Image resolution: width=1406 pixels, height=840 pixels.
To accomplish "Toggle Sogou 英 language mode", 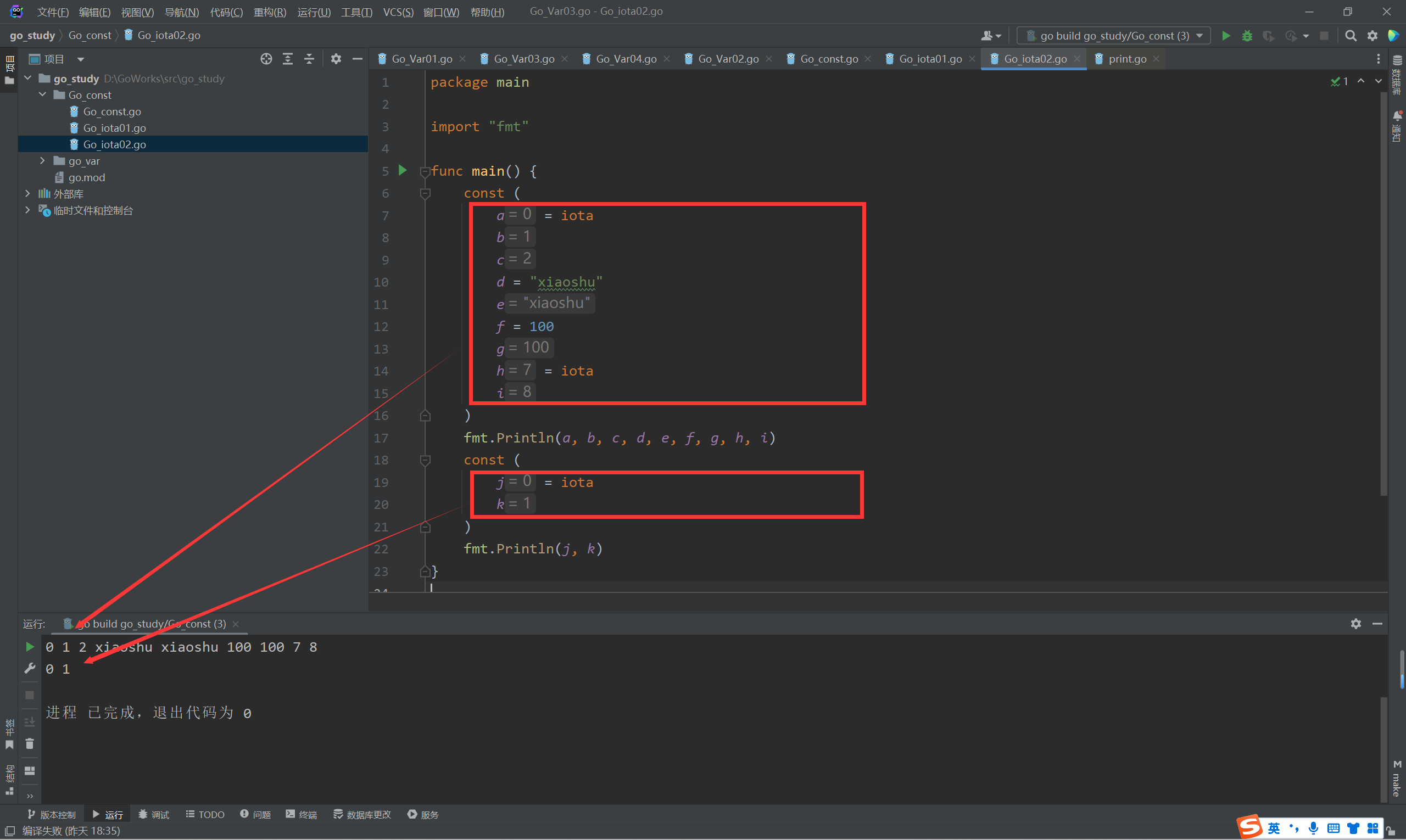I will pos(1274,828).
